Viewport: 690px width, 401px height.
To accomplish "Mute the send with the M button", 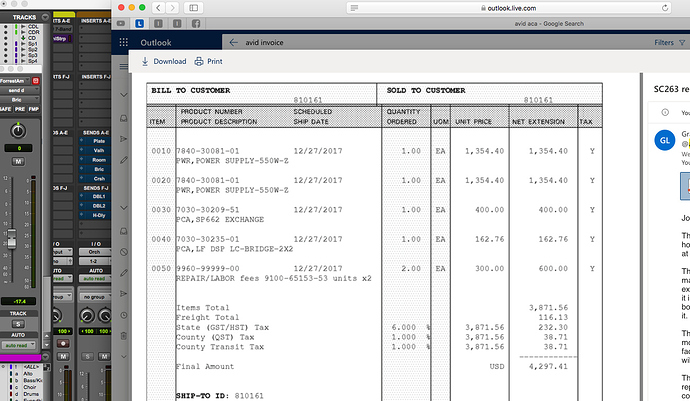I will pos(18,162).
